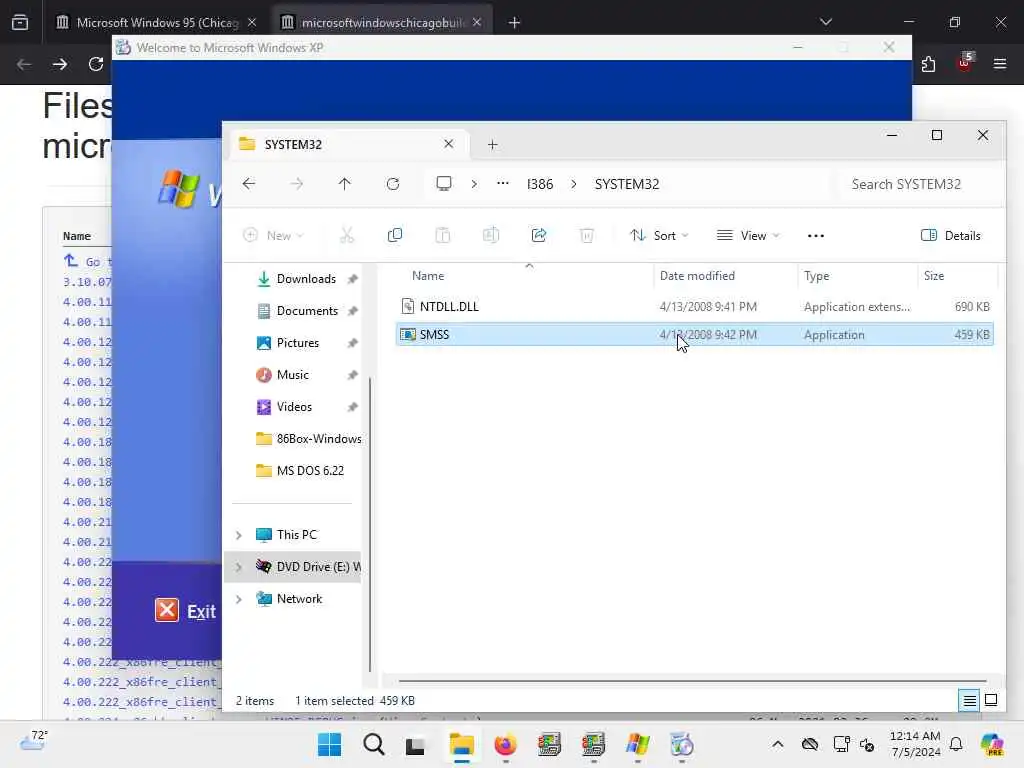The width and height of the screenshot is (1024, 768).
Task: Click horizontal scrollbar in file list
Action: [x=692, y=681]
